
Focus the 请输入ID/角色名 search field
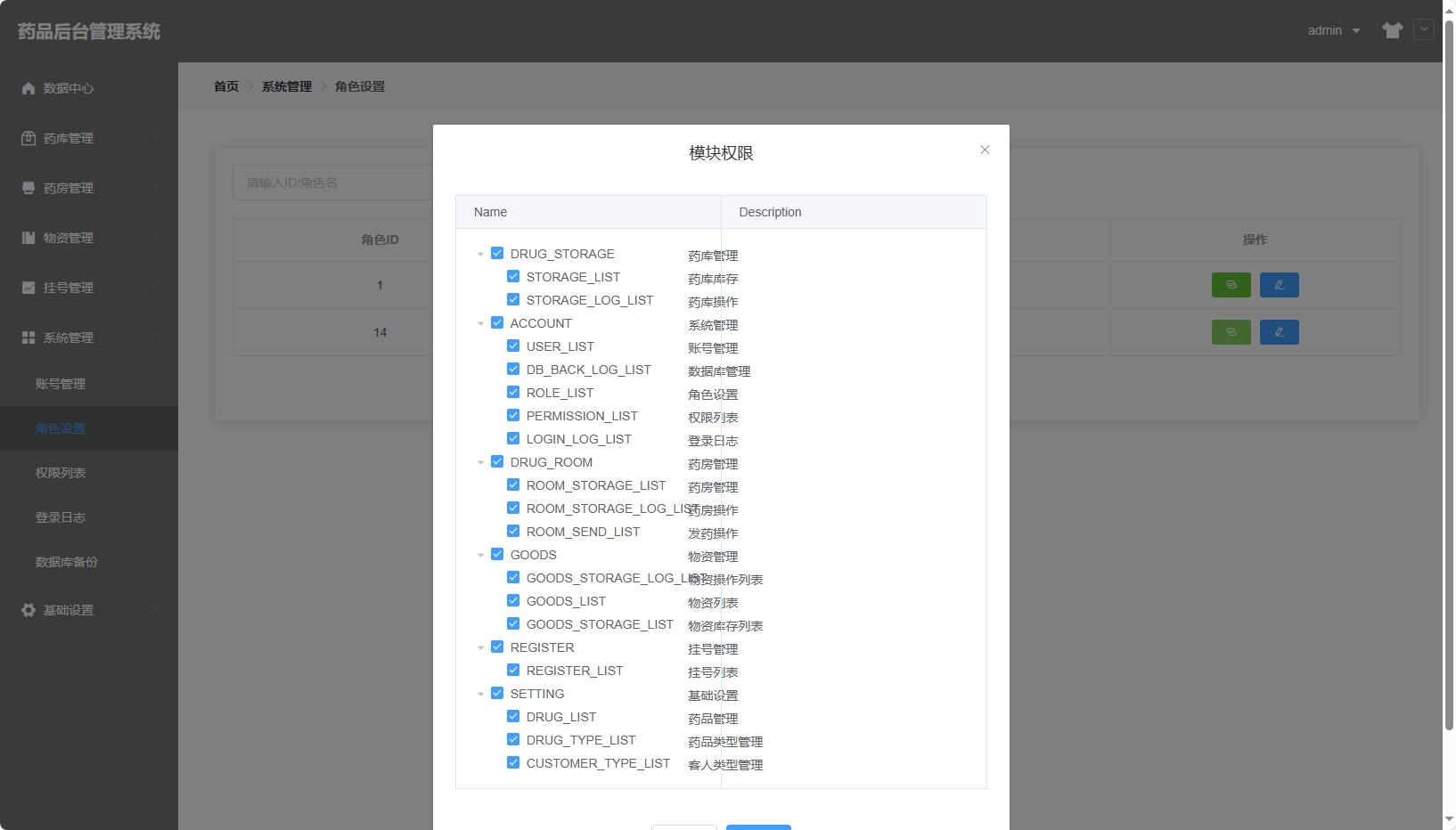point(332,183)
